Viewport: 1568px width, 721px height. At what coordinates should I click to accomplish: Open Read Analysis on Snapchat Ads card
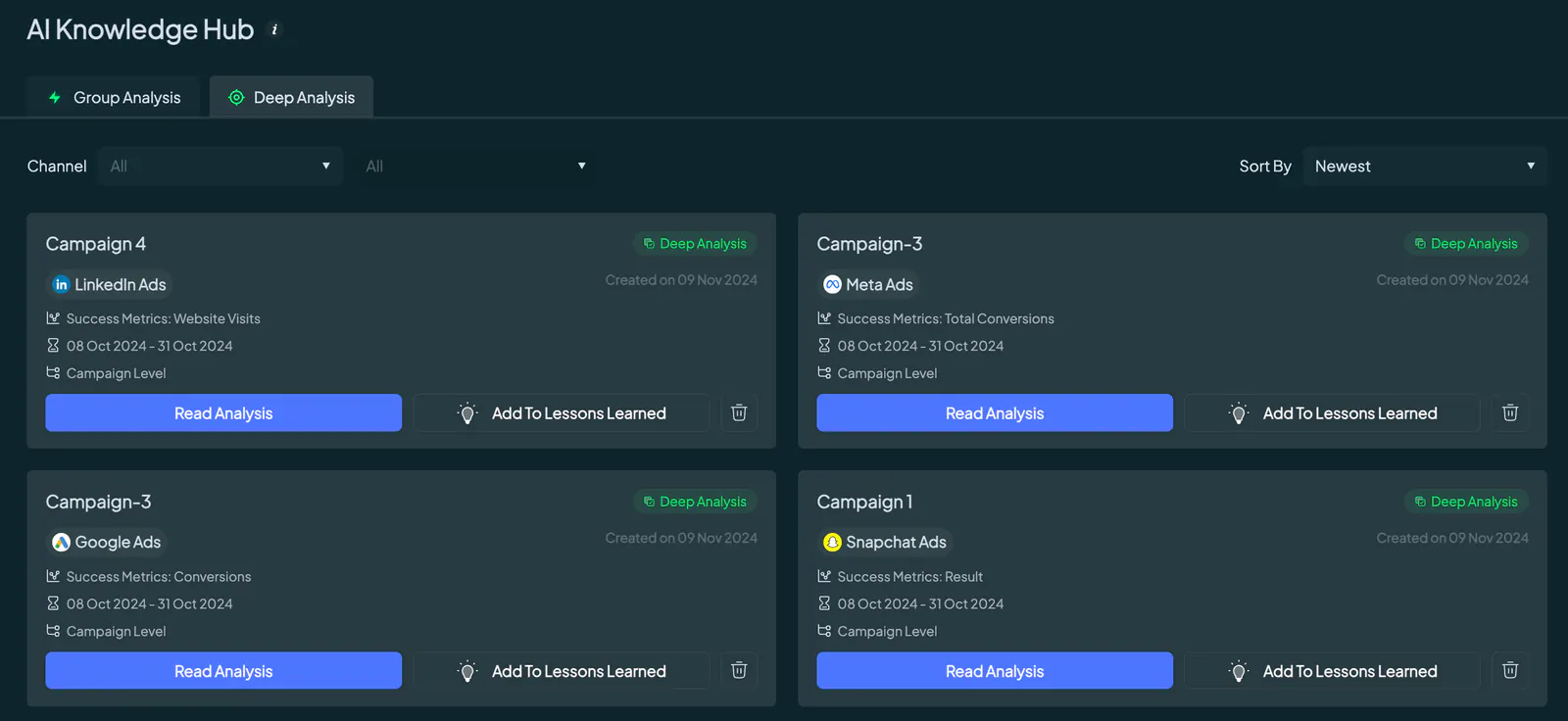[995, 670]
